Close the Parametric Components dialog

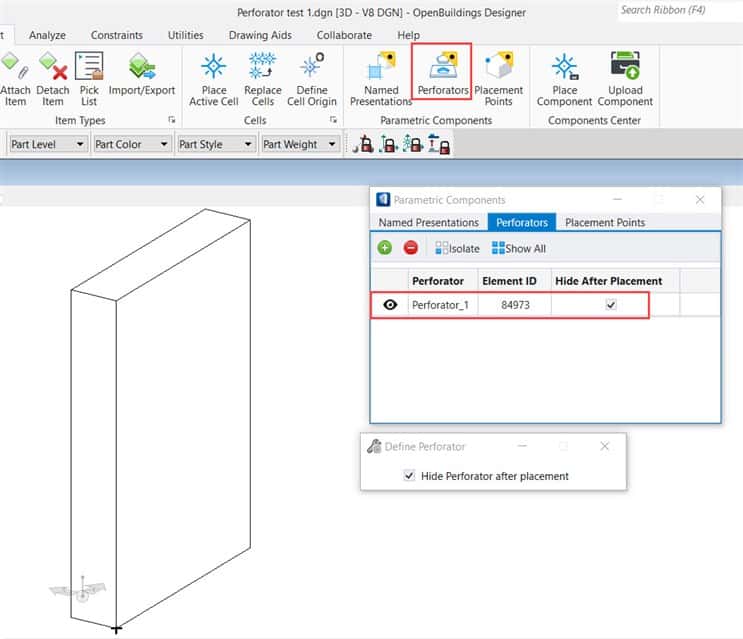(700, 200)
